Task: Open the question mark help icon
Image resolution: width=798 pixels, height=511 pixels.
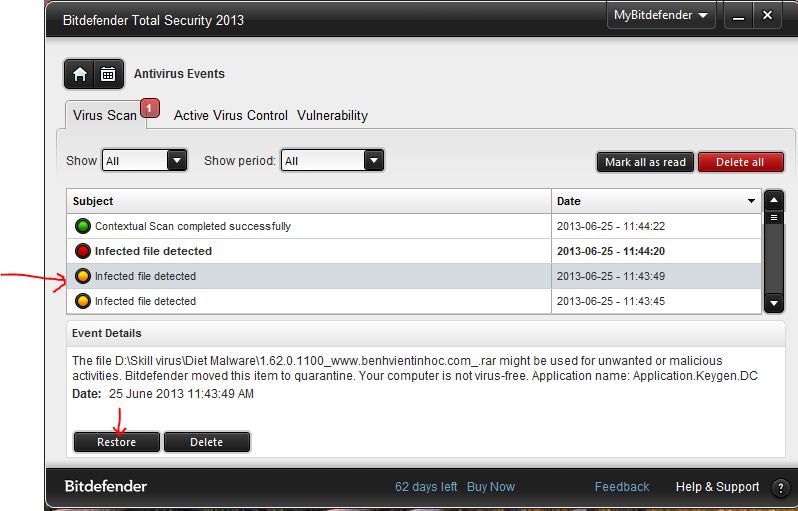Action: point(780,488)
